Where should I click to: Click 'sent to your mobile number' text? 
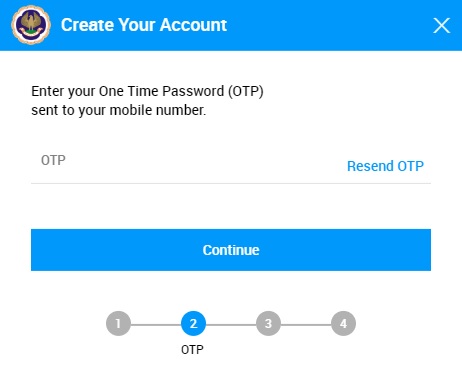coord(118,110)
